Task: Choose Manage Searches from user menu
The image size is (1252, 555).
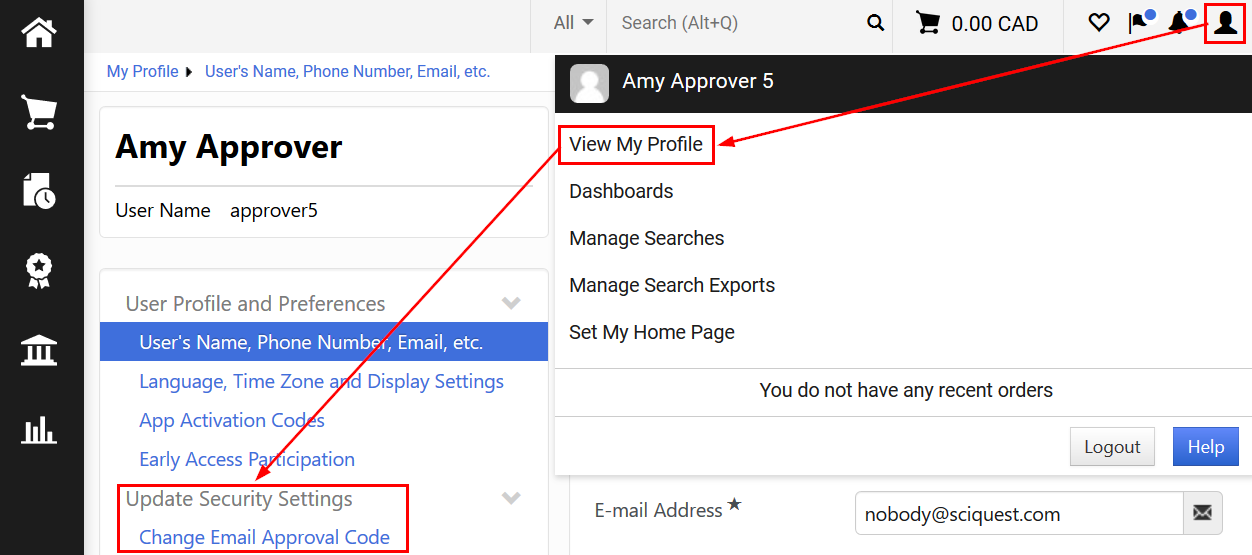Action: coord(646,238)
